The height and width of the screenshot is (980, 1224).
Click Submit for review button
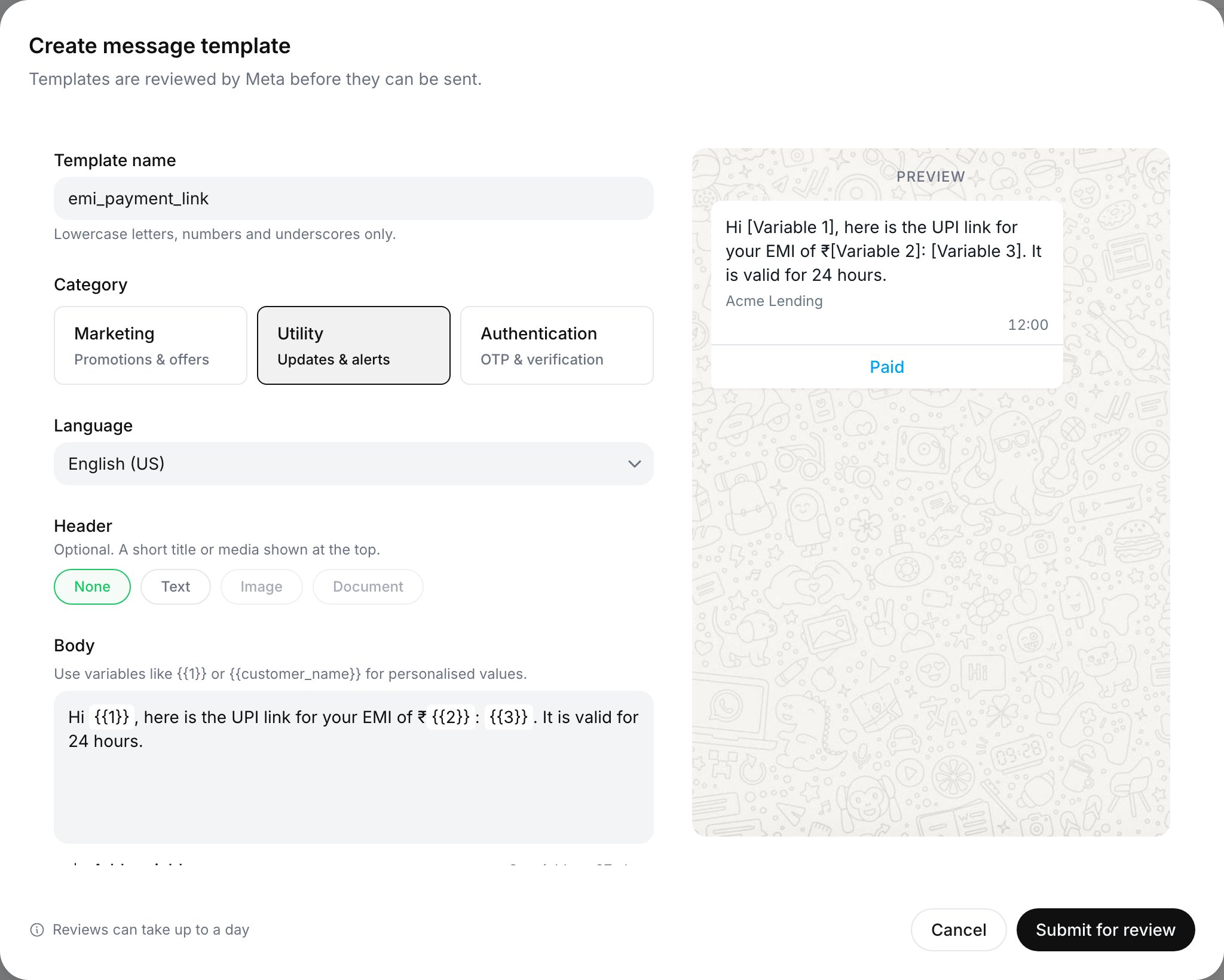click(1106, 930)
